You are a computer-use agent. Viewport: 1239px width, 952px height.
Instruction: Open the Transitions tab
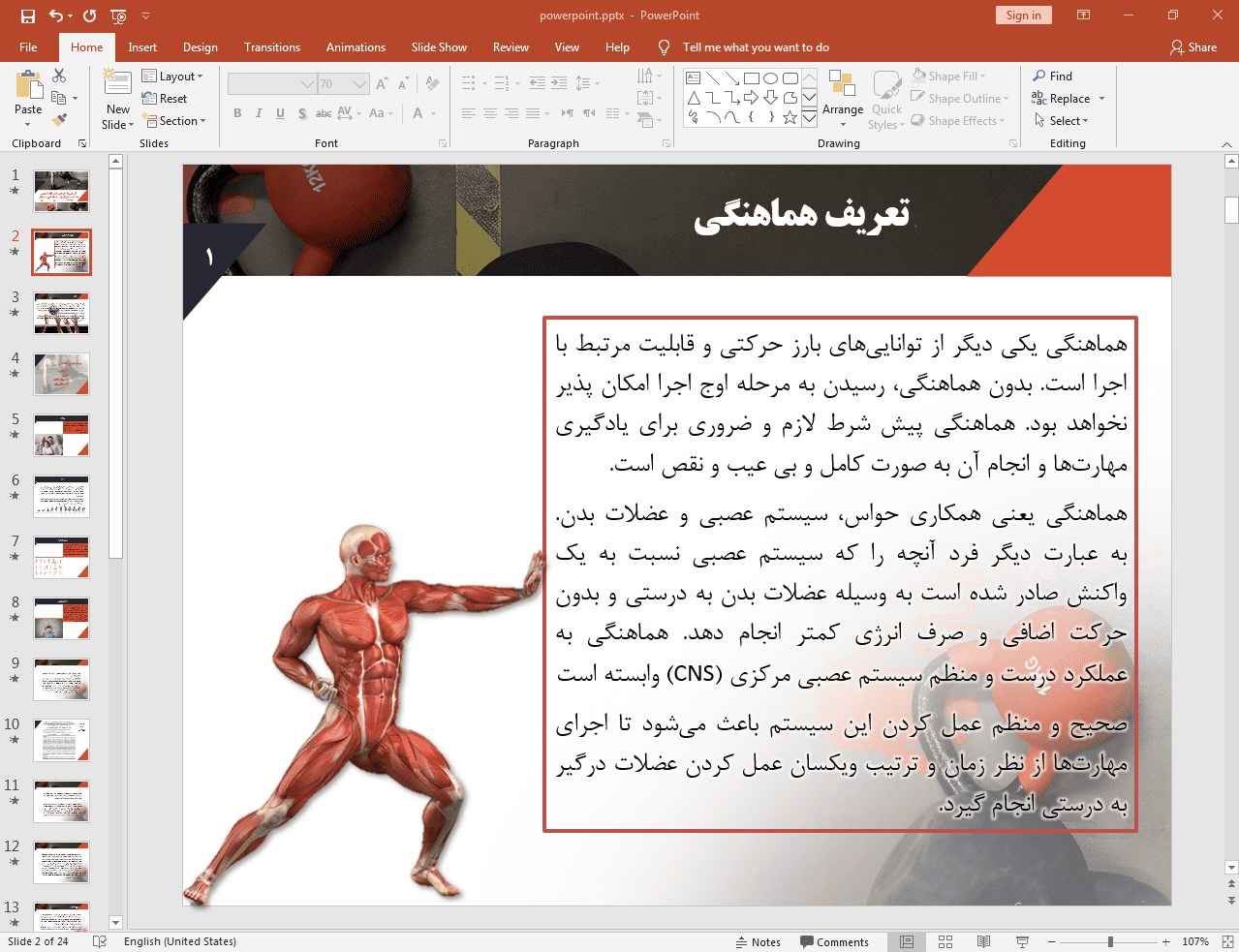coord(271,47)
